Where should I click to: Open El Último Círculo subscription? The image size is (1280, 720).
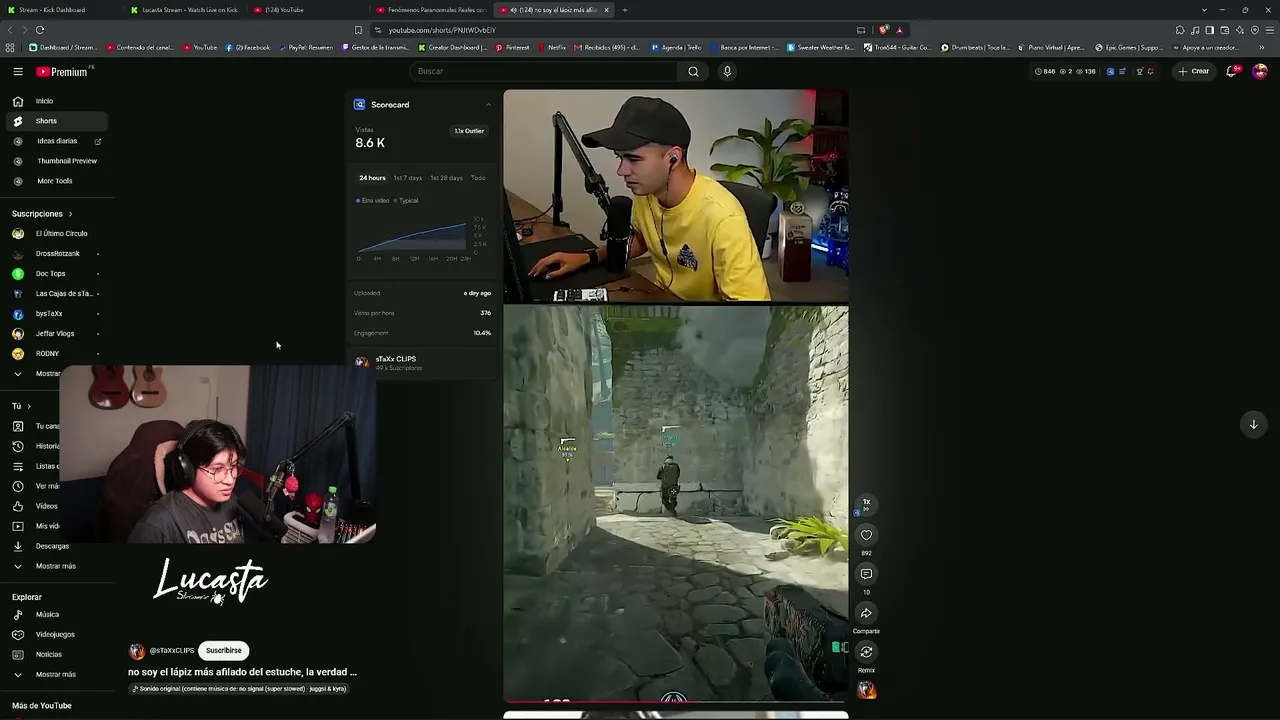pos(61,234)
